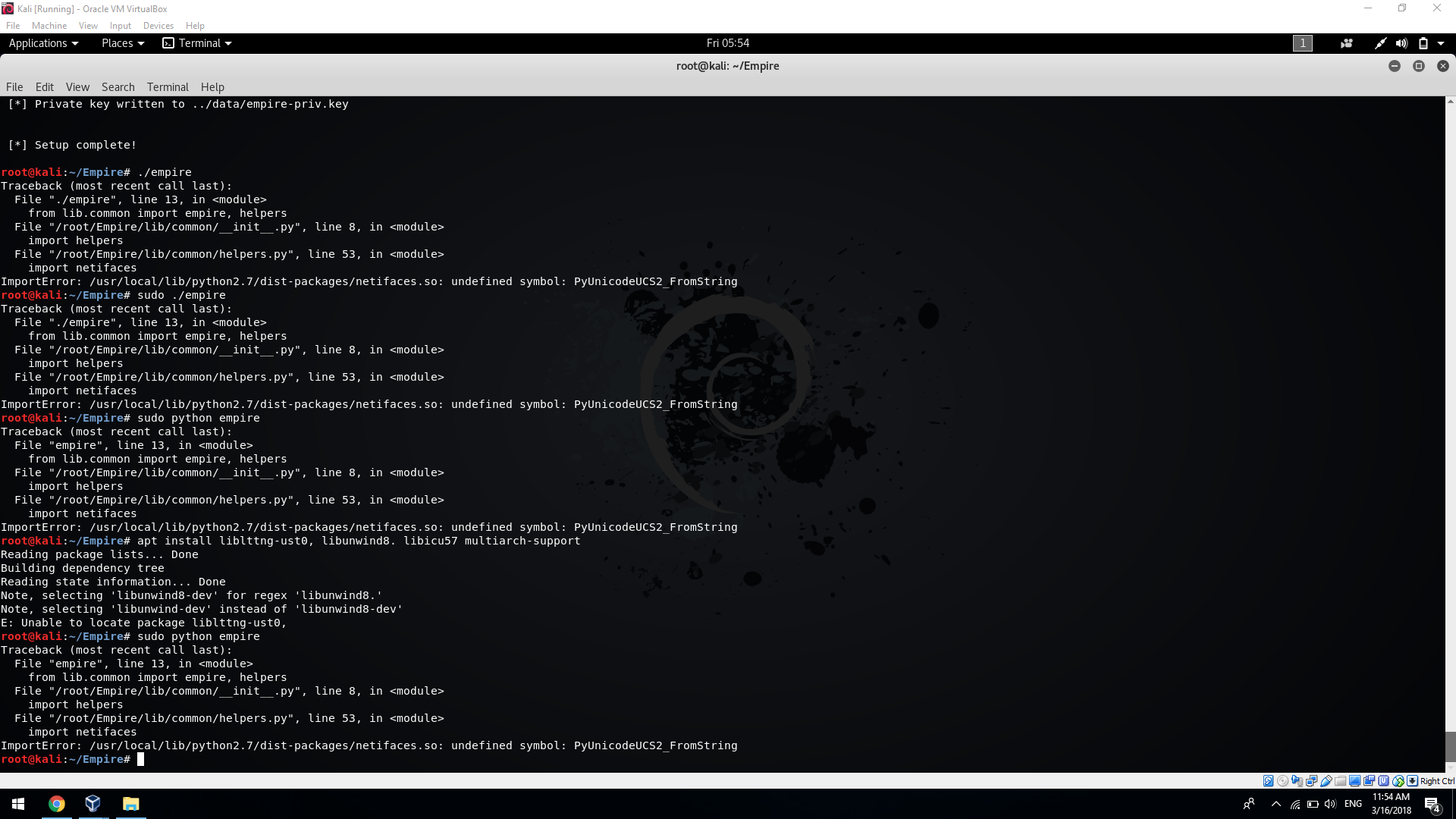This screenshot has width=1456, height=819.
Task: Open the Search menu in the terminal
Action: 118,86
